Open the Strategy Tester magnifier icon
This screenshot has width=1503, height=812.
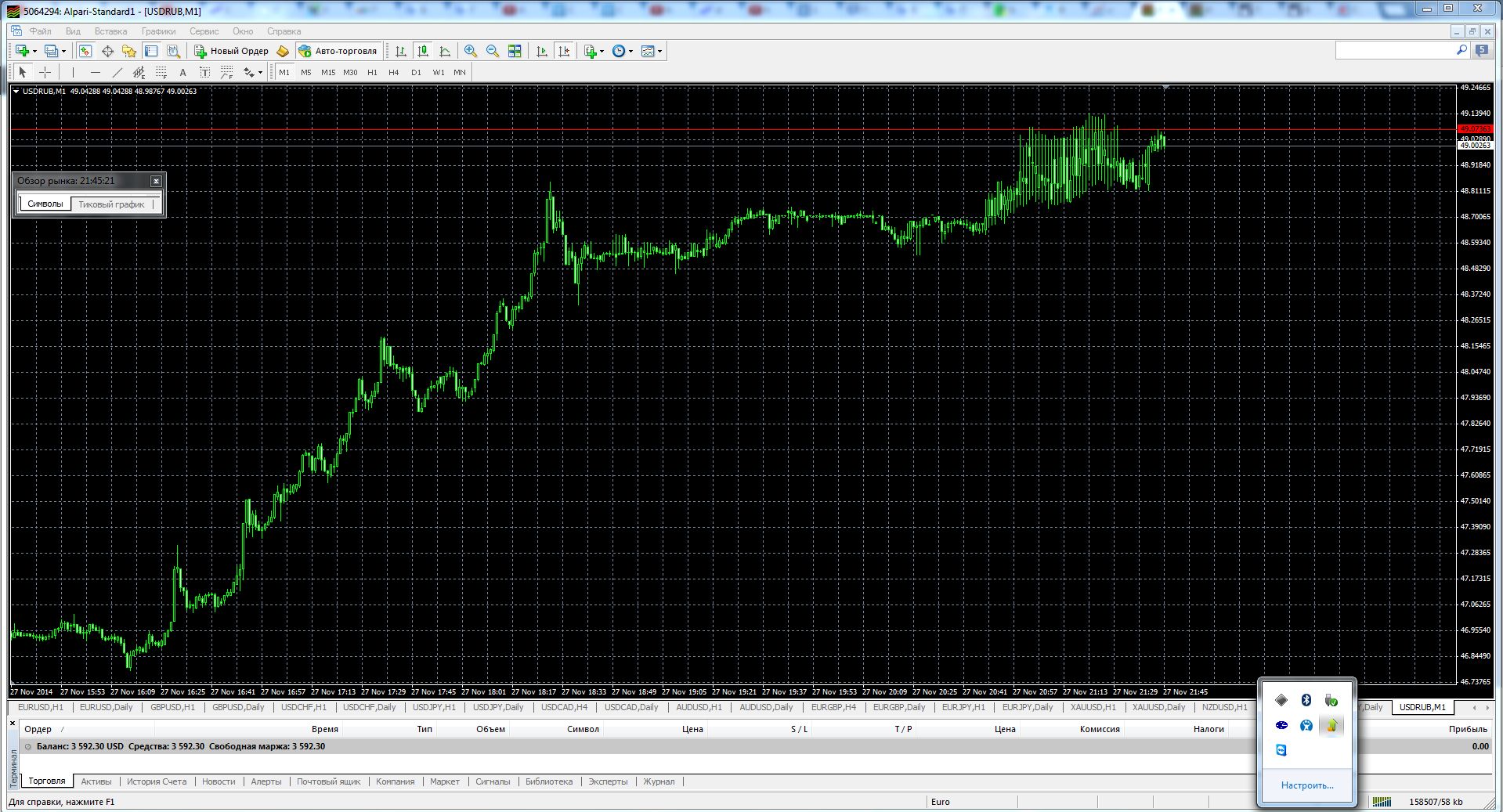173,51
